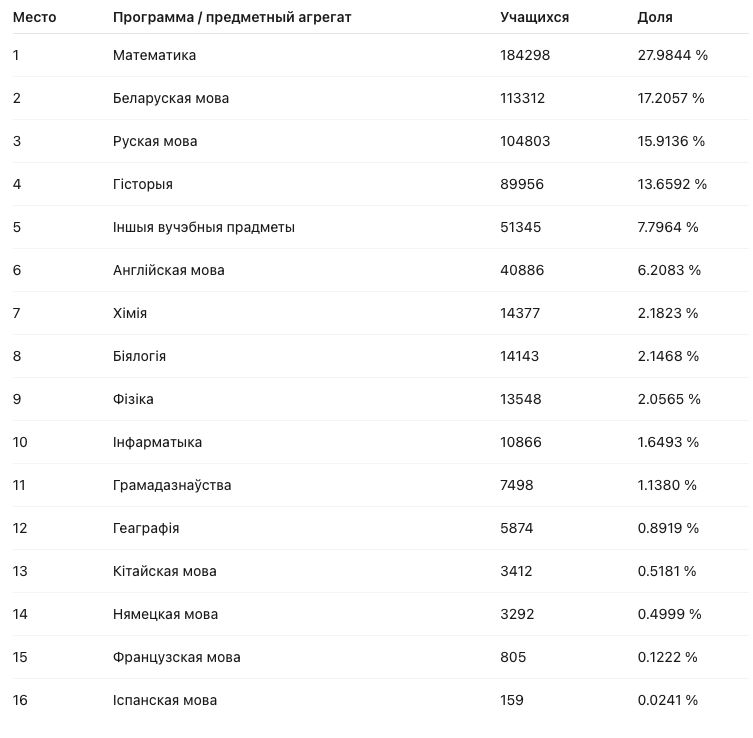The image size is (753, 738).
Task: Select the Французская мова row
Action: point(380,657)
